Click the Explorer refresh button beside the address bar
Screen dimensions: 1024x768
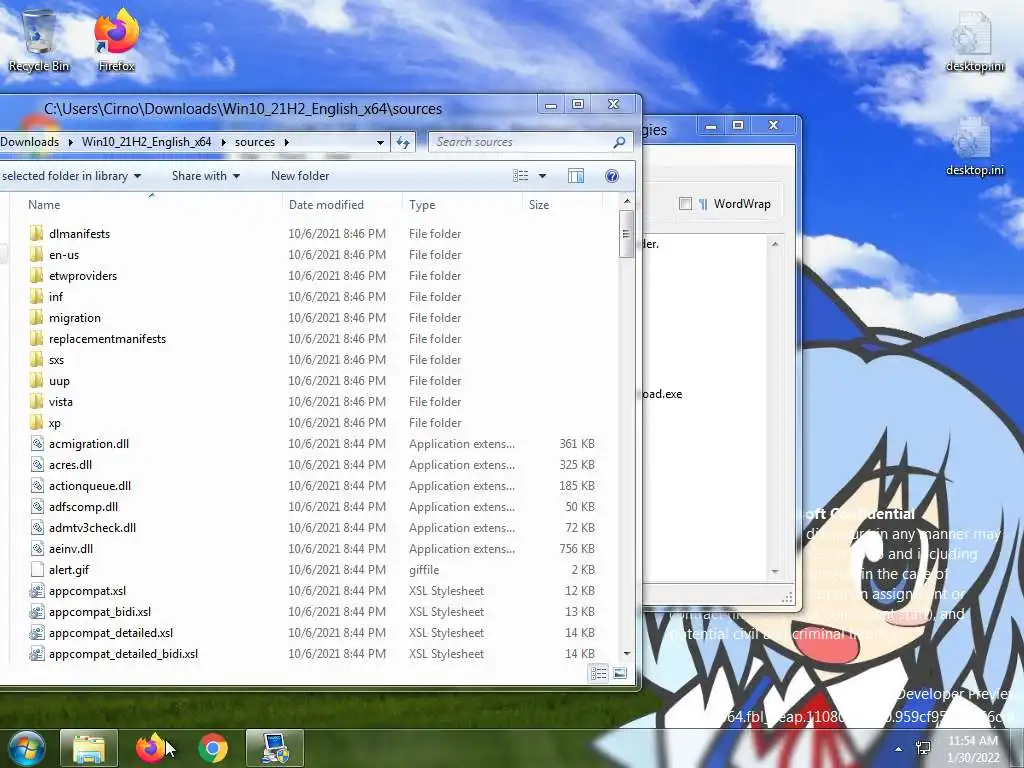[403, 142]
